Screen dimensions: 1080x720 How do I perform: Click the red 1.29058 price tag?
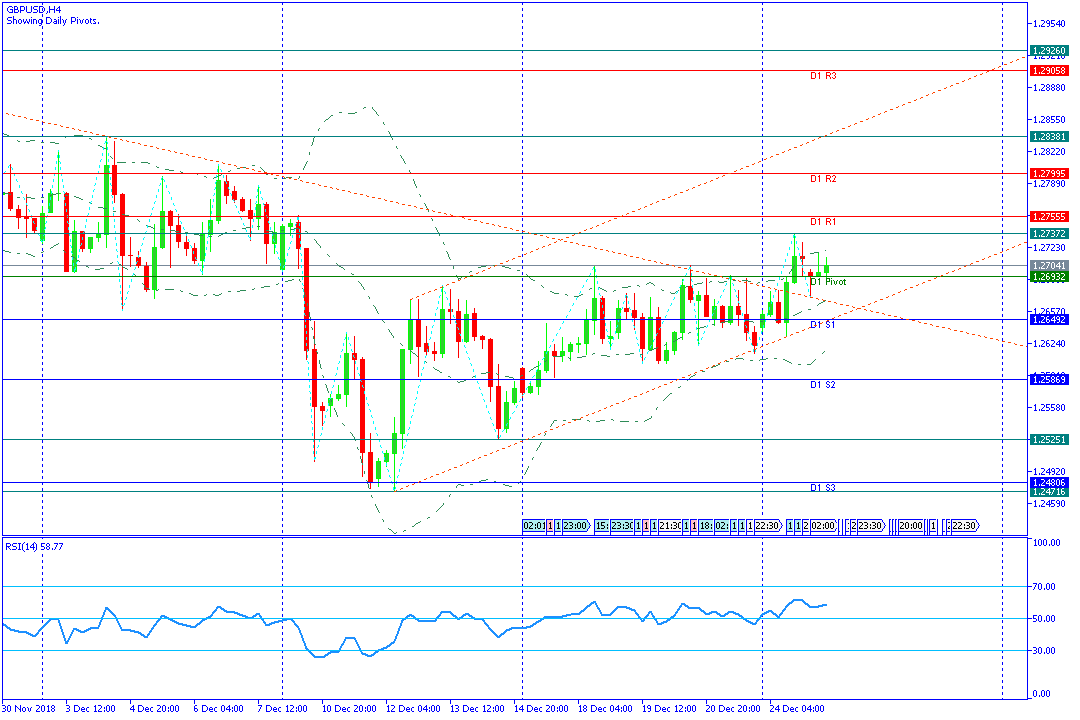pyautogui.click(x=1049, y=70)
